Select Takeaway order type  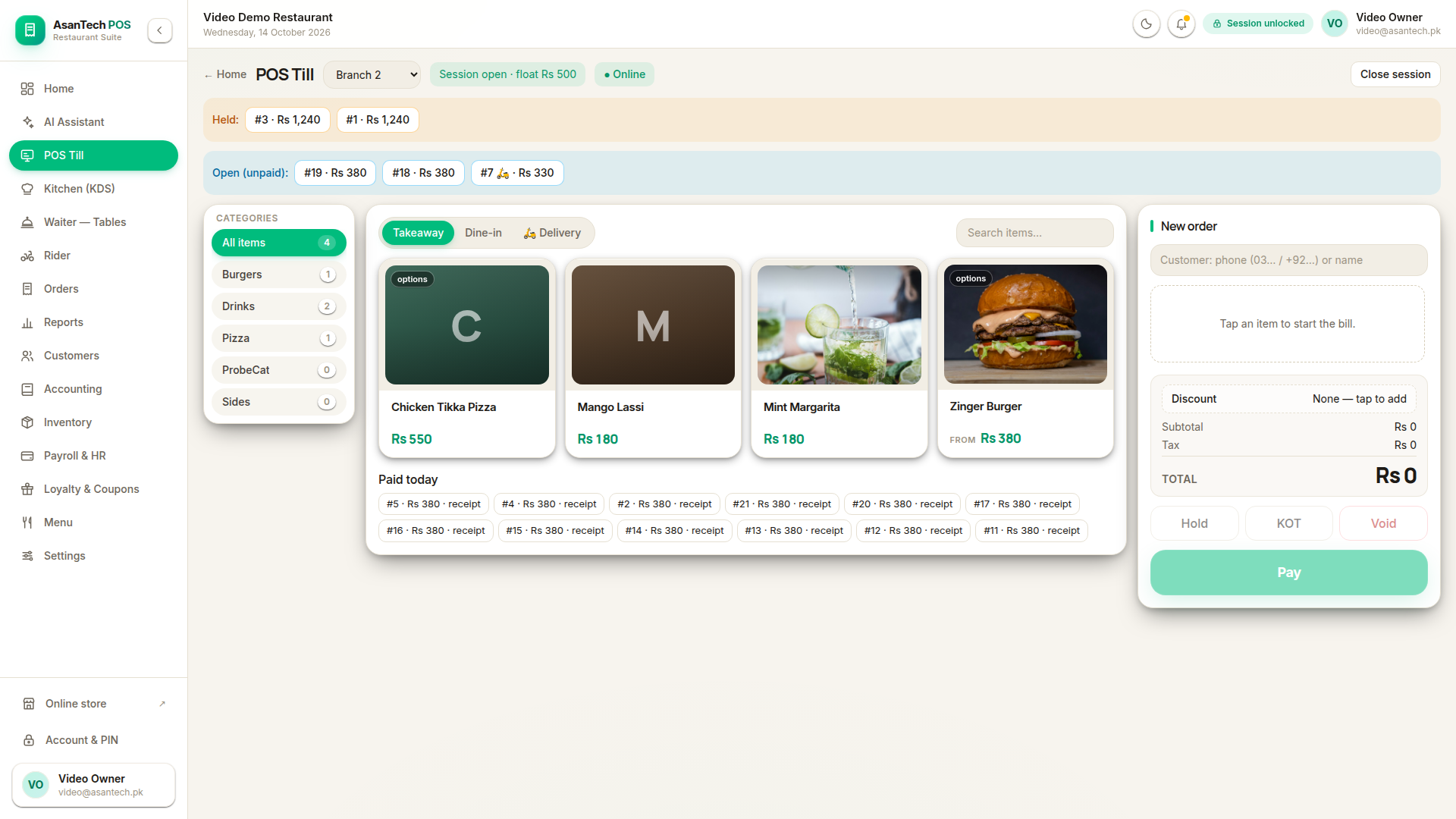[418, 233]
